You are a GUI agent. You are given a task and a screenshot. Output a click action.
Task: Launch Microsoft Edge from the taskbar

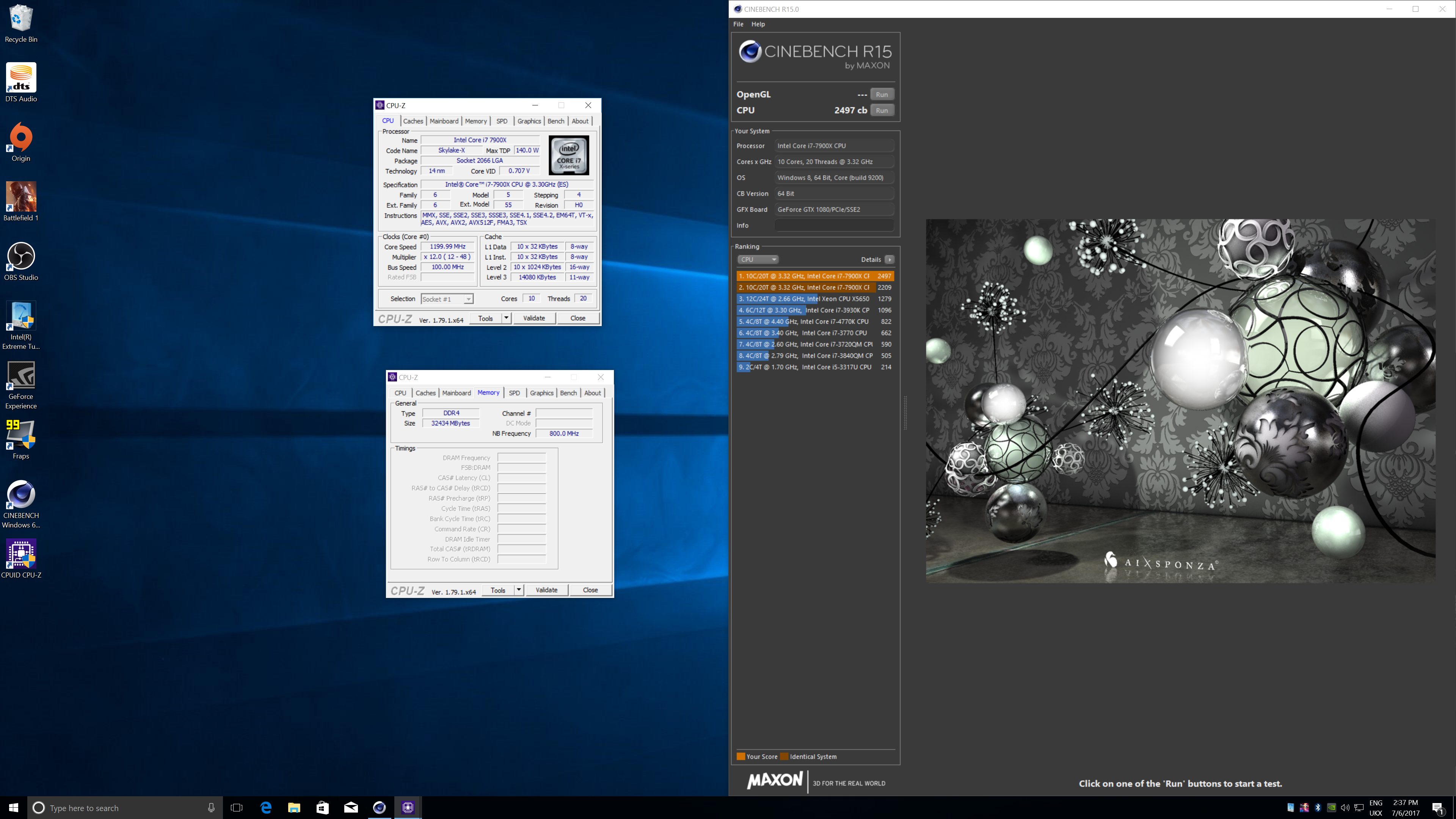pos(266,808)
